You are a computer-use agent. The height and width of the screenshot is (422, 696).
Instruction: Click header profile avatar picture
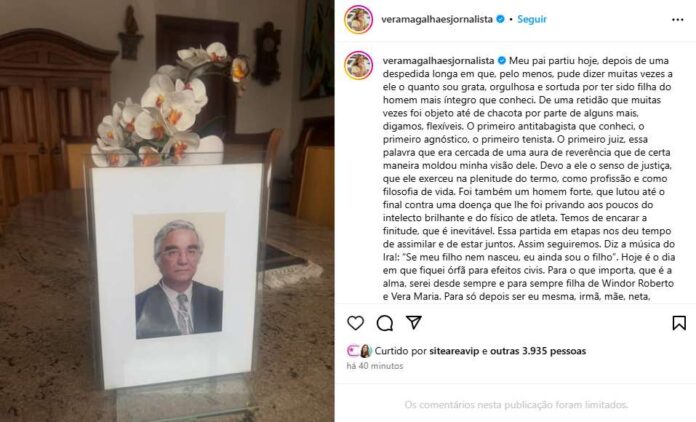[359, 20]
